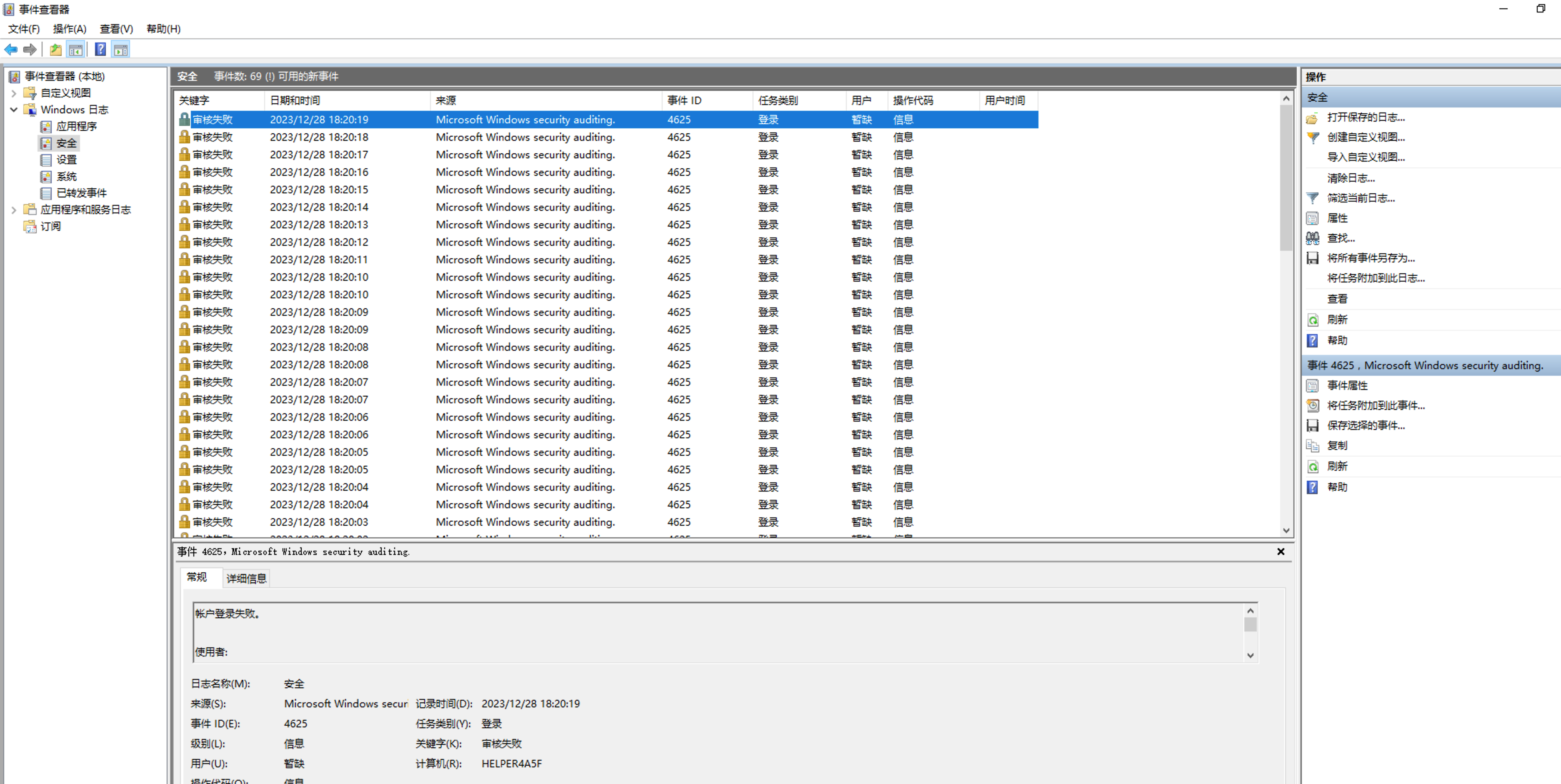Screen dimensions: 1561x784
Task: Collapse the Windows 日志 tree node
Action: [x=13, y=110]
